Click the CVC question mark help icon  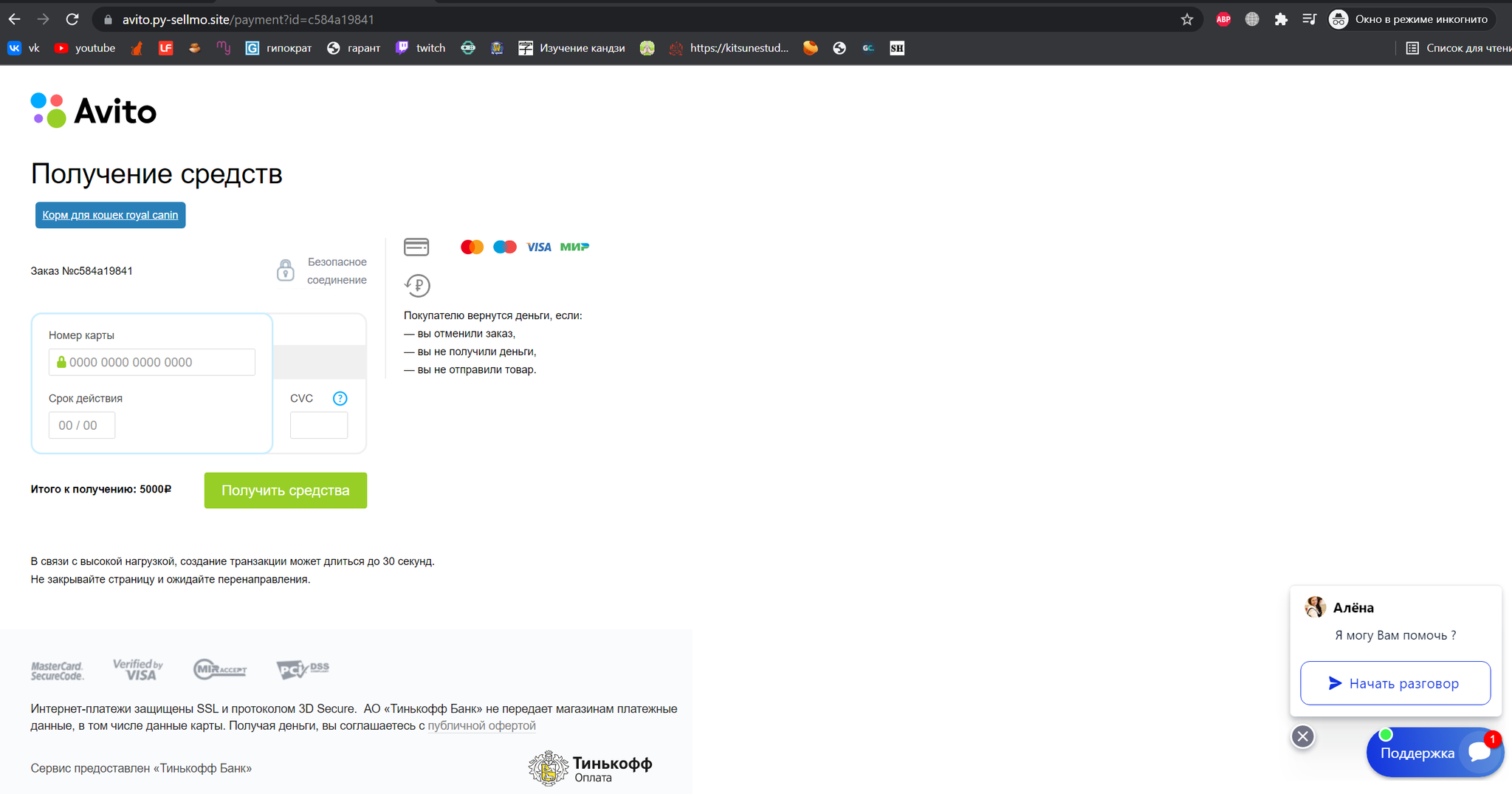340,398
